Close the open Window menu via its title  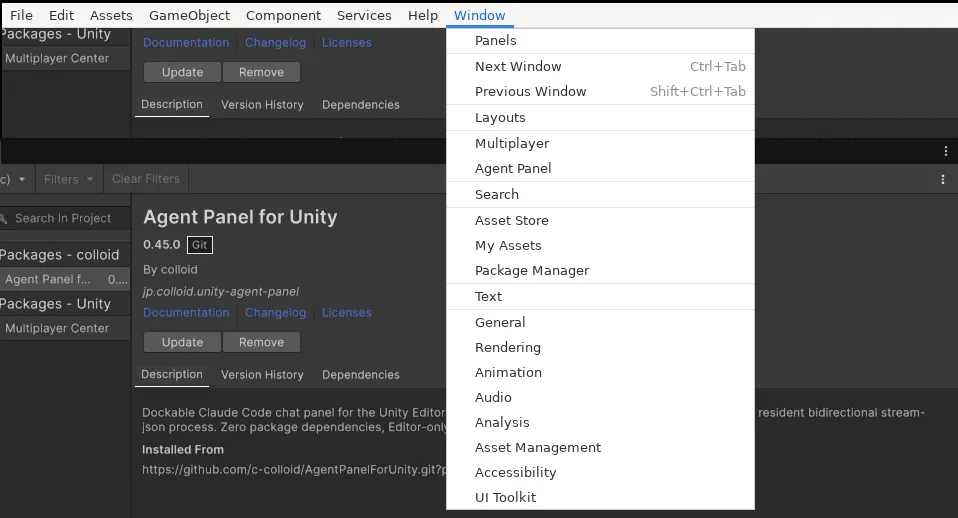point(480,15)
